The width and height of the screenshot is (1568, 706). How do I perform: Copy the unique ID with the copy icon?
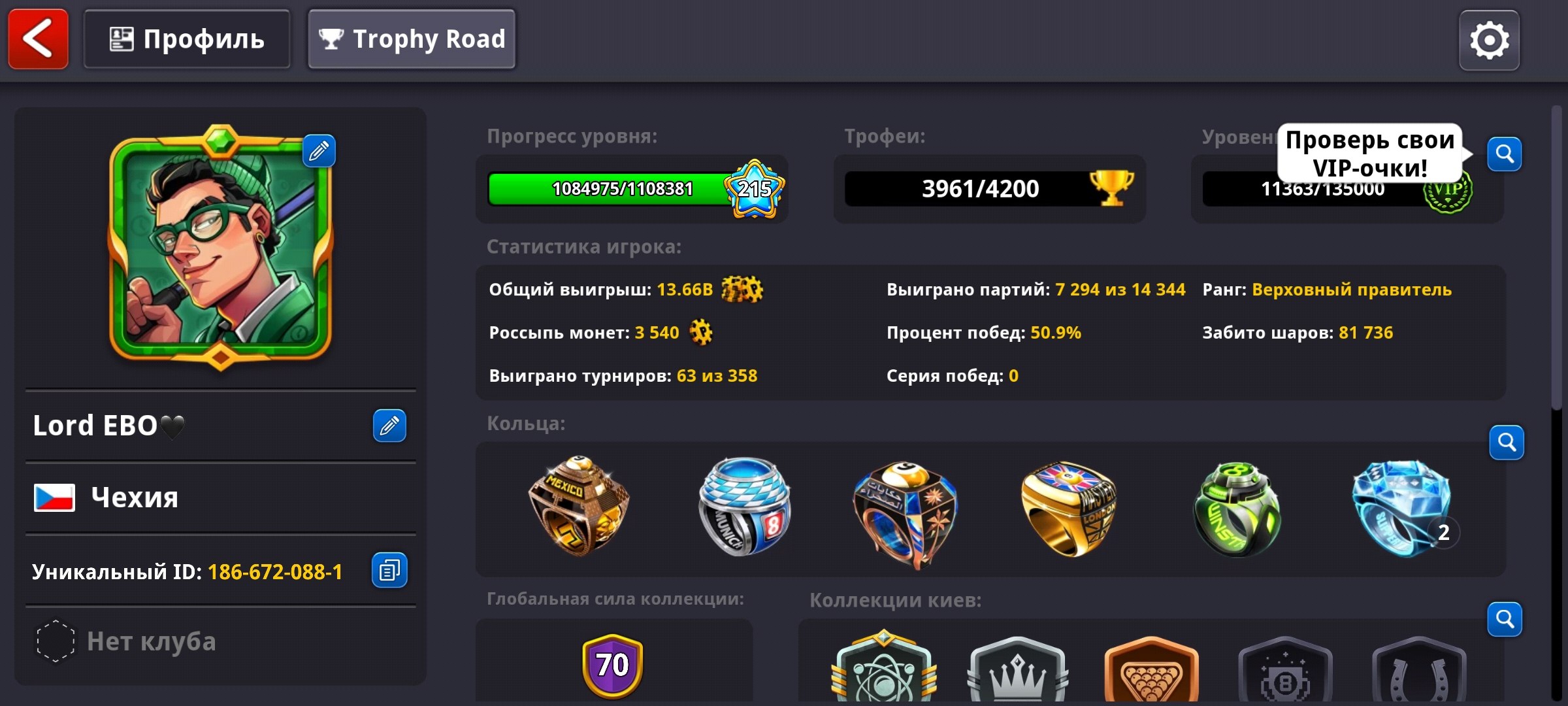[389, 571]
